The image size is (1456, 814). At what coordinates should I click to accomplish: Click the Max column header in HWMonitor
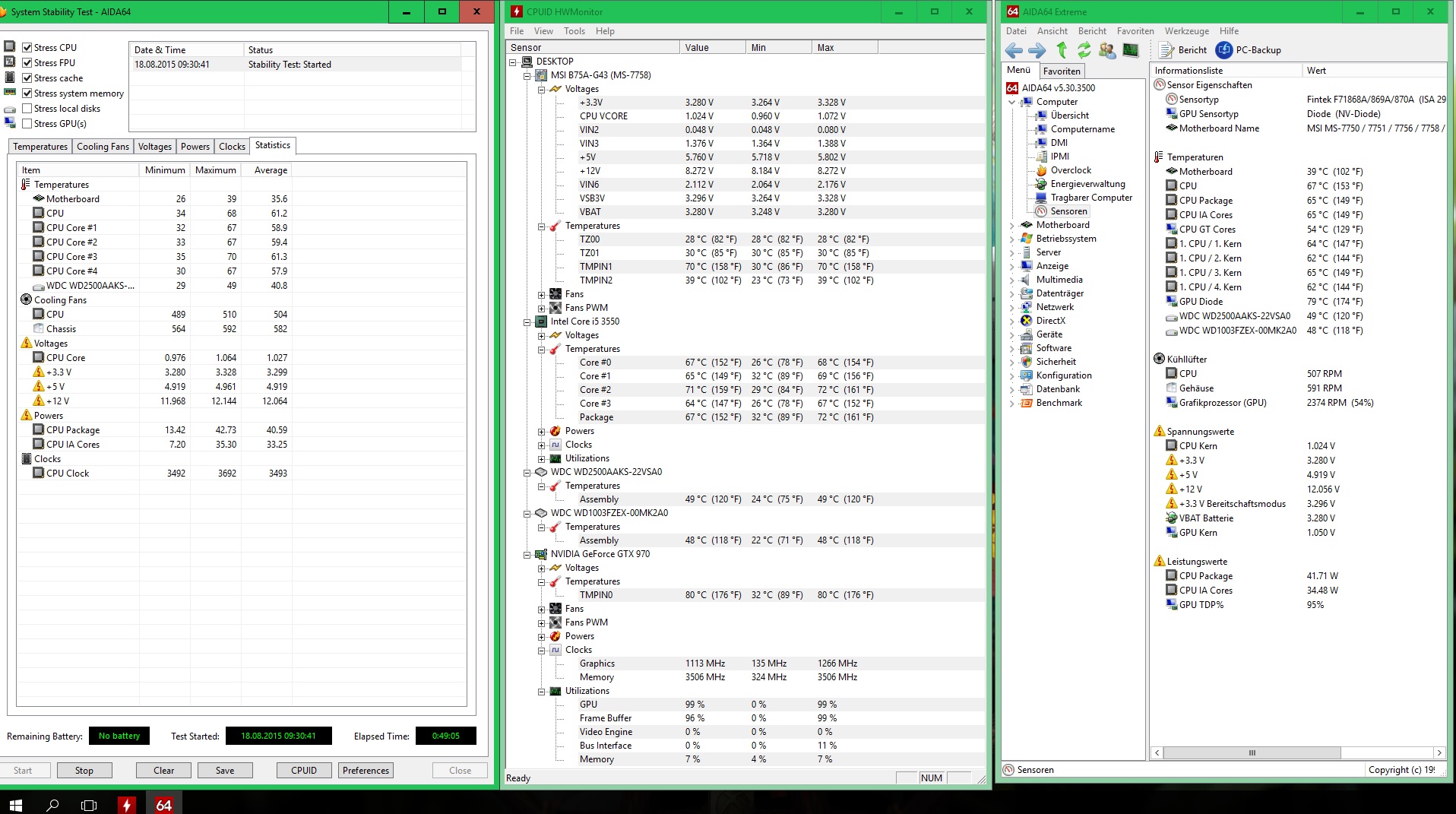point(844,48)
